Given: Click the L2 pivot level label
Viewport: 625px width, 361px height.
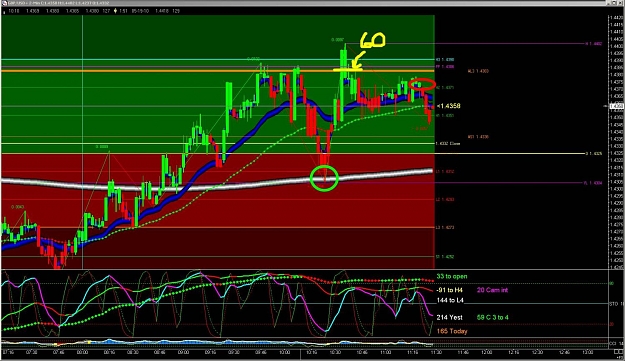Looking at the screenshot, I should [444, 200].
